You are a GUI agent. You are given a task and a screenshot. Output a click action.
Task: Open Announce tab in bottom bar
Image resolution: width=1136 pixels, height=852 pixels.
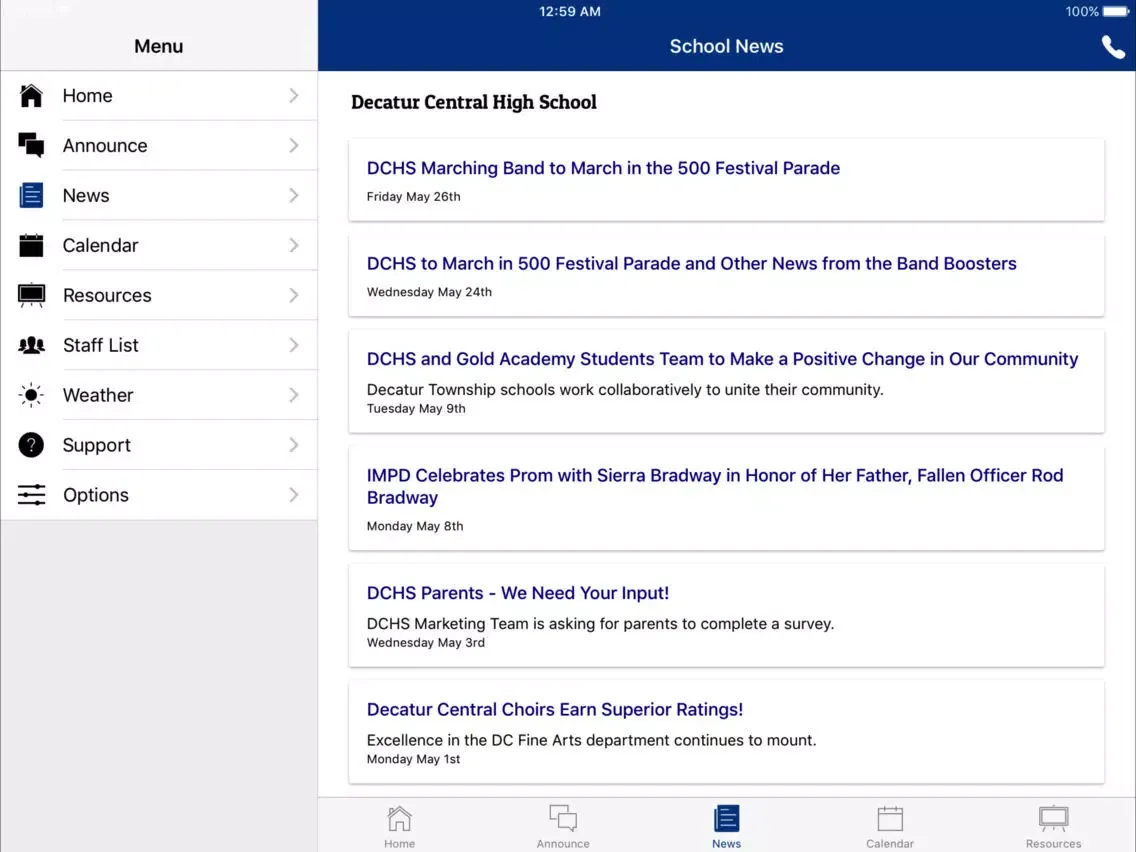click(x=563, y=827)
